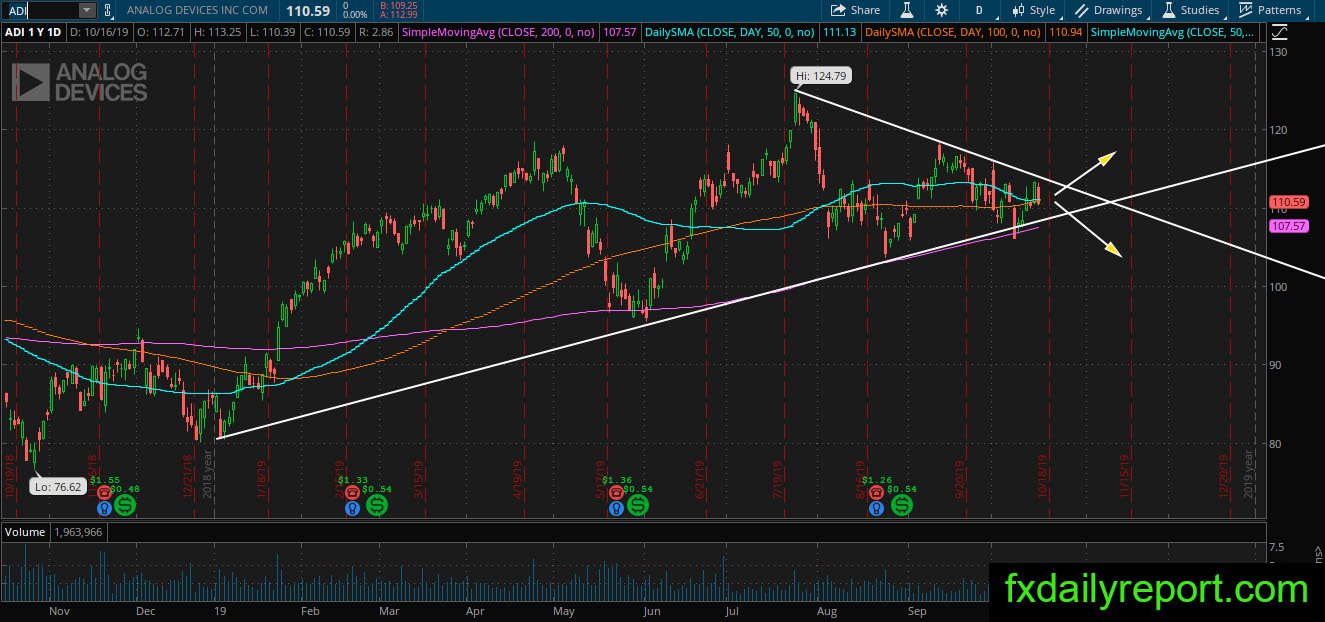
Task: Click the 107.57 study value in header
Action: pos(620,33)
